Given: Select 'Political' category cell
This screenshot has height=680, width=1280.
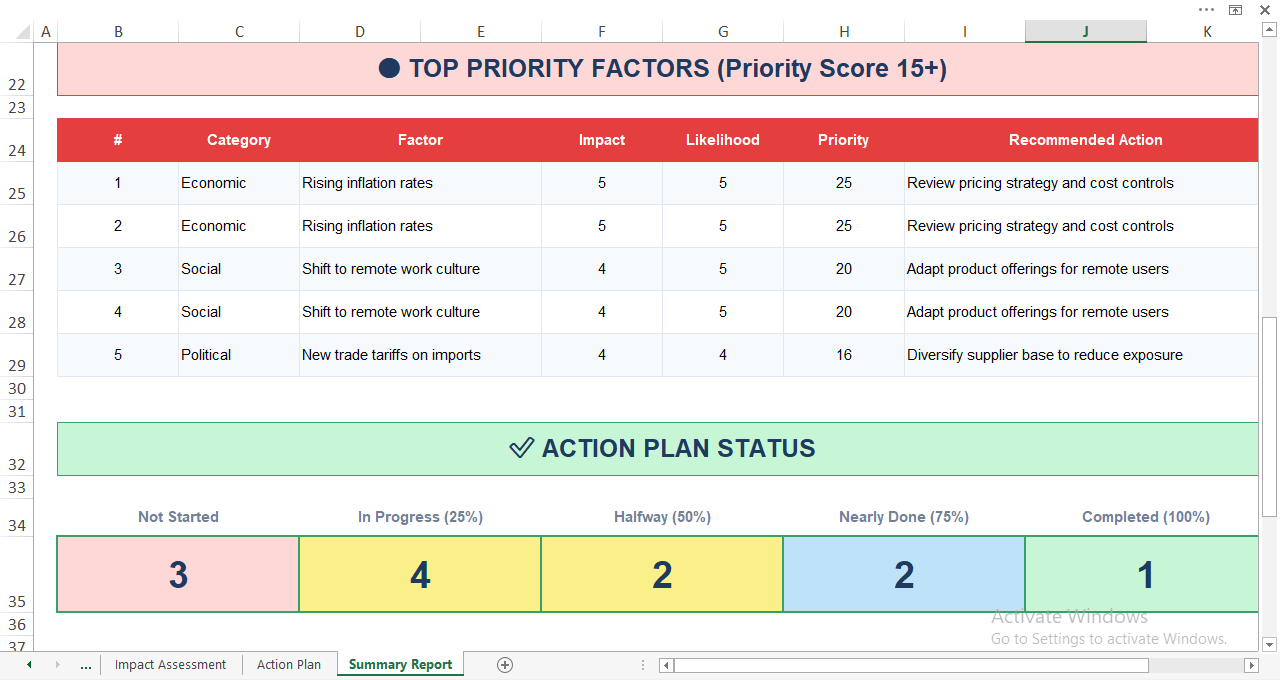Looking at the screenshot, I should [x=239, y=355].
